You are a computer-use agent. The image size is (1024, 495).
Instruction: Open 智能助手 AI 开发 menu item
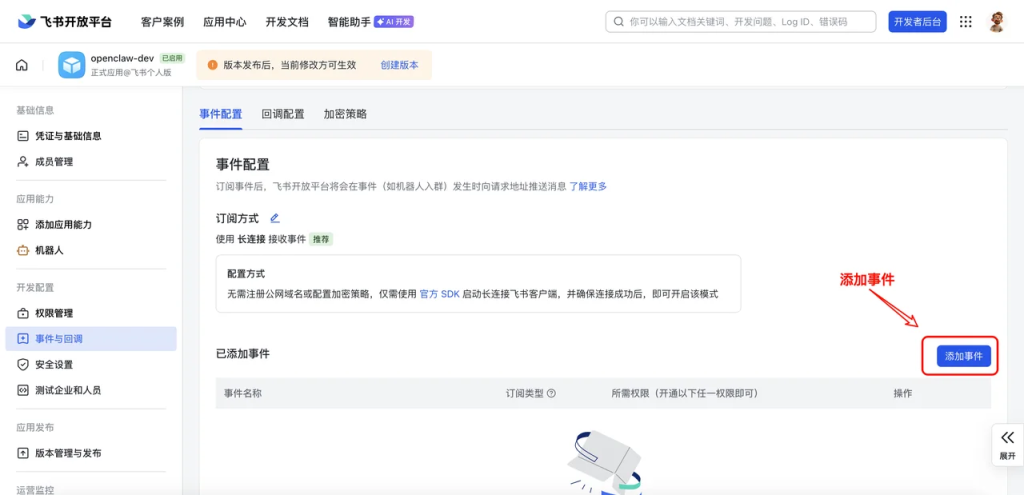pos(371,22)
